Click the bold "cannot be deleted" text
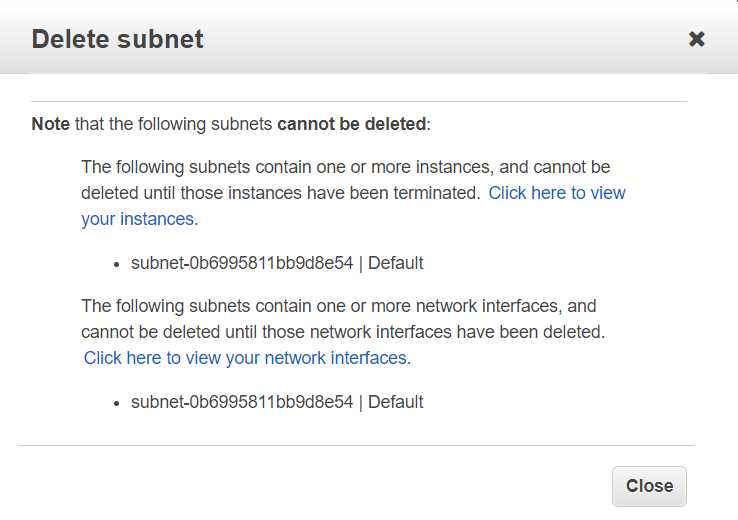This screenshot has width=738, height=520. coord(351,125)
